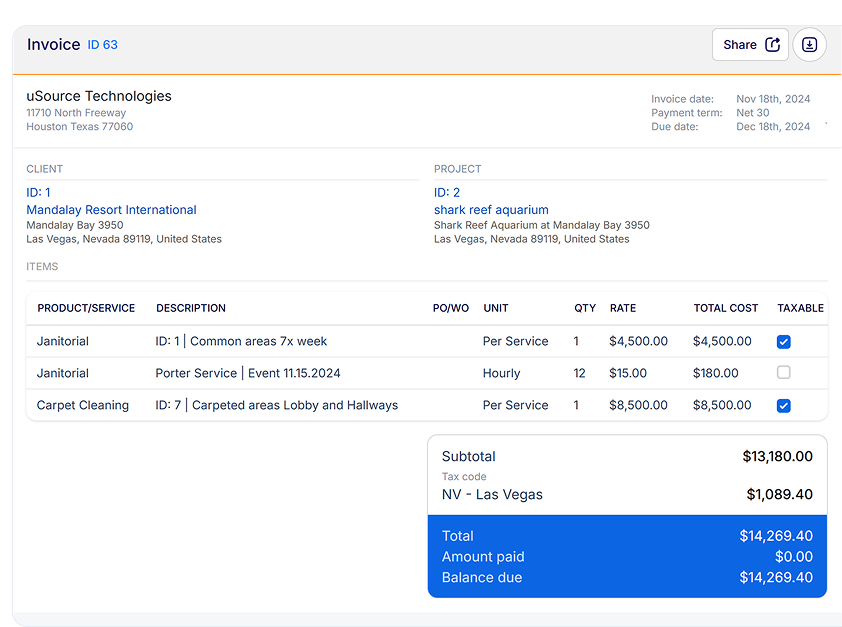Click the QTY column header
The width and height of the screenshot is (842, 627).
pos(585,308)
